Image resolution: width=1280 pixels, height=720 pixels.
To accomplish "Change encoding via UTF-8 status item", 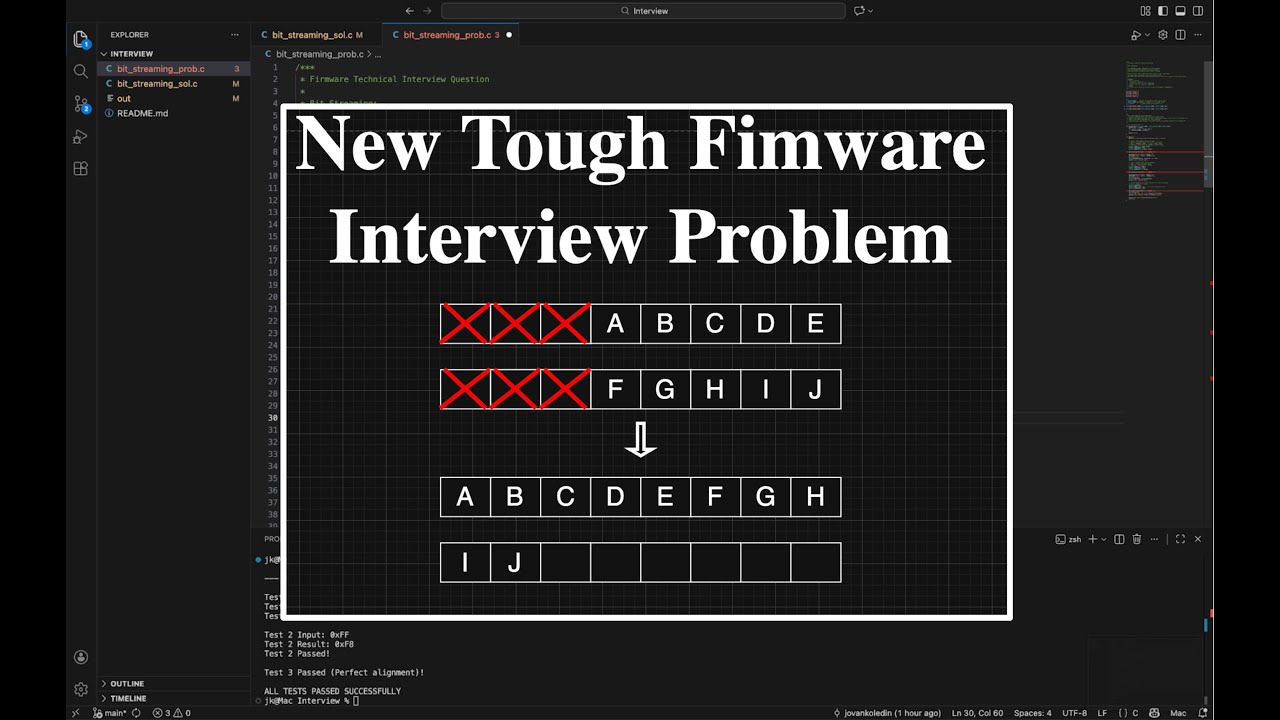I will point(1074,713).
